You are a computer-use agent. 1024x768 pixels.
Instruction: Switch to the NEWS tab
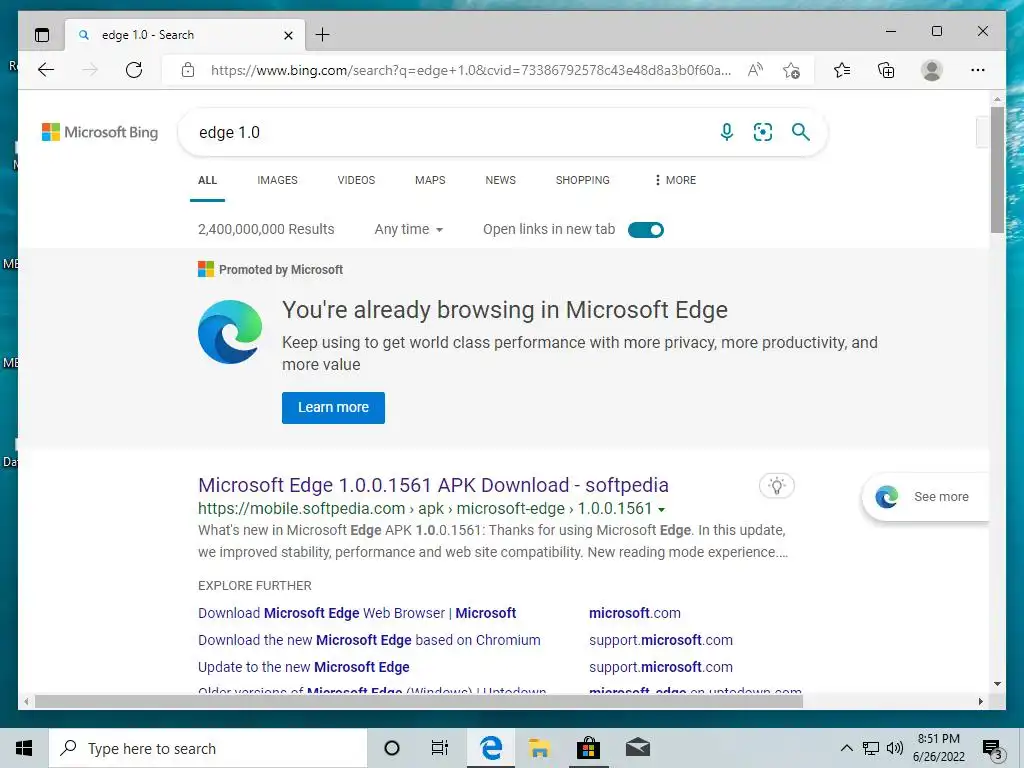500,180
